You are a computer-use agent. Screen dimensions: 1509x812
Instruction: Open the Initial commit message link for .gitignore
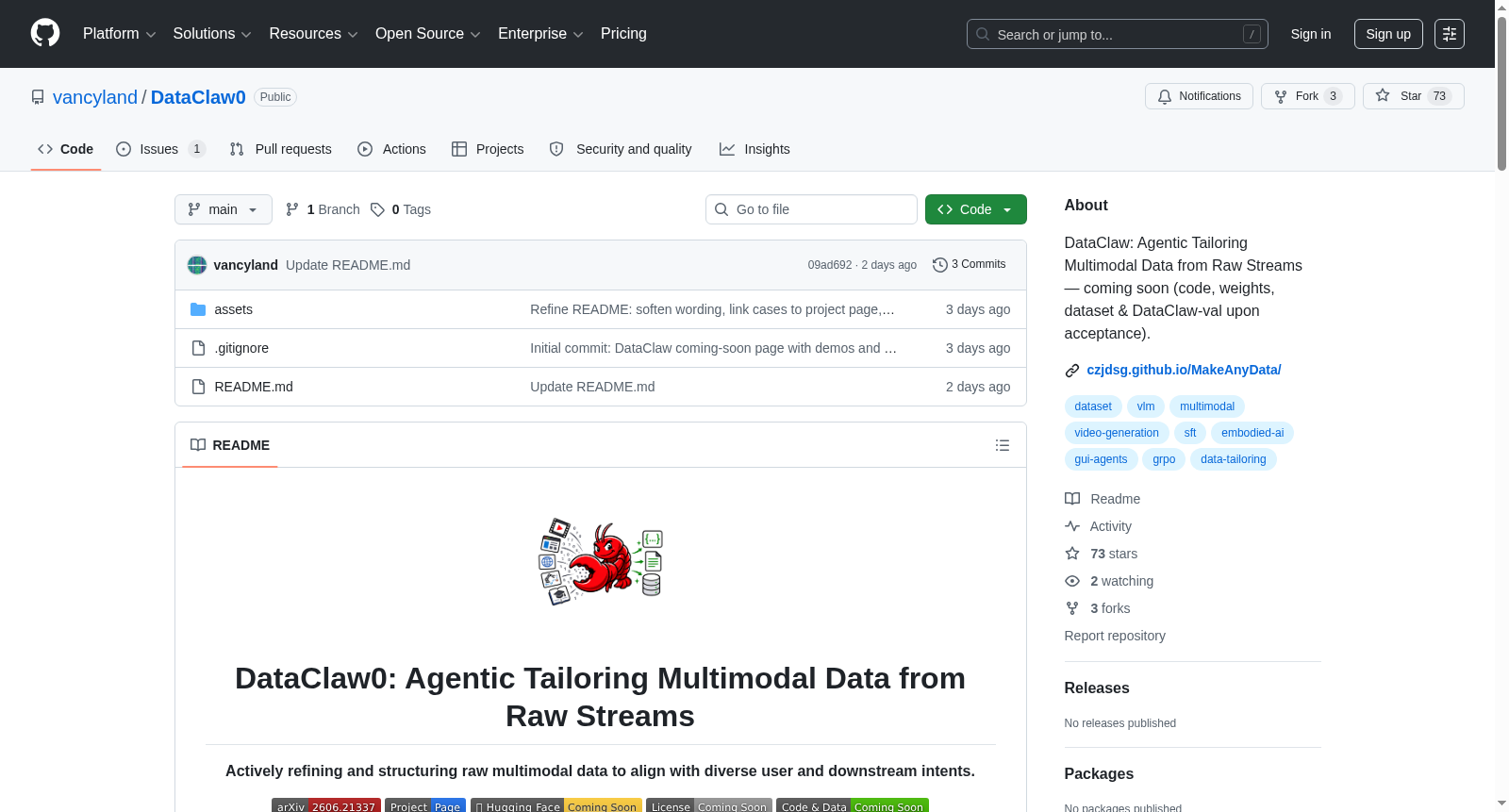[x=713, y=348]
